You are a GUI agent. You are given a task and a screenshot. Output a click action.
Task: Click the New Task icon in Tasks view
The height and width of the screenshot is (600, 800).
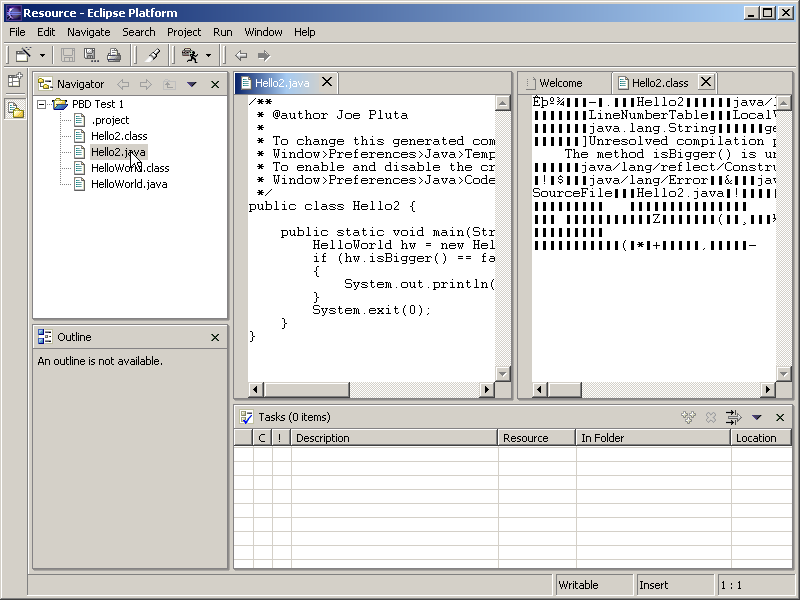[x=688, y=417]
